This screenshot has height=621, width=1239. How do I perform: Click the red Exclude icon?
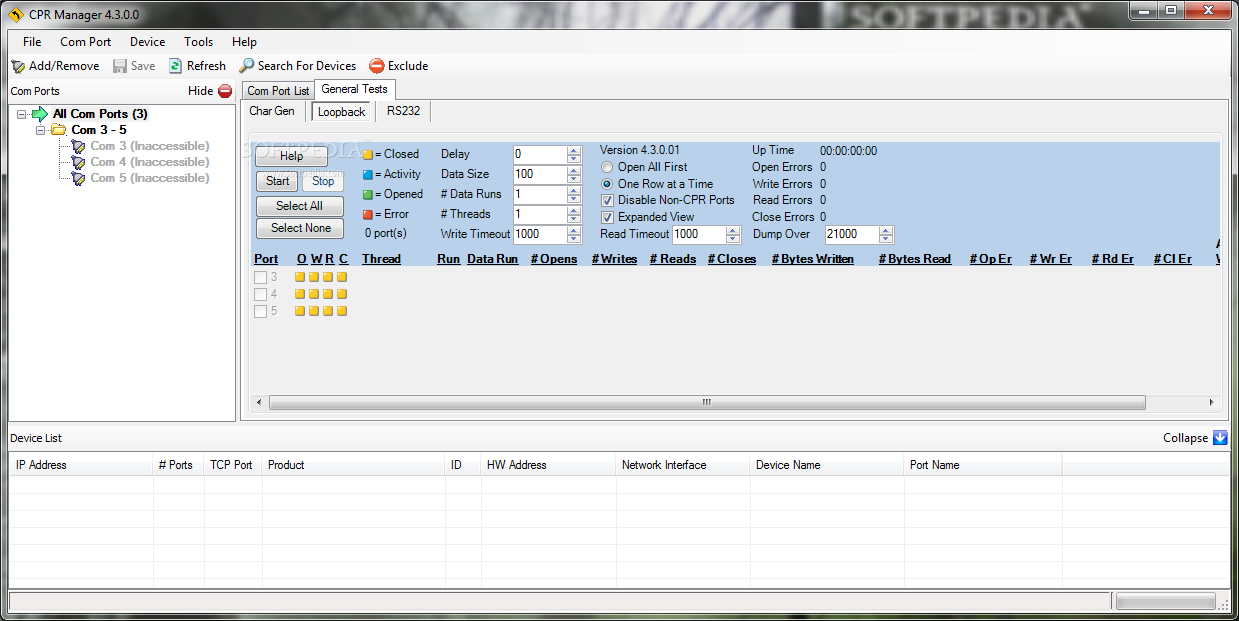point(376,66)
